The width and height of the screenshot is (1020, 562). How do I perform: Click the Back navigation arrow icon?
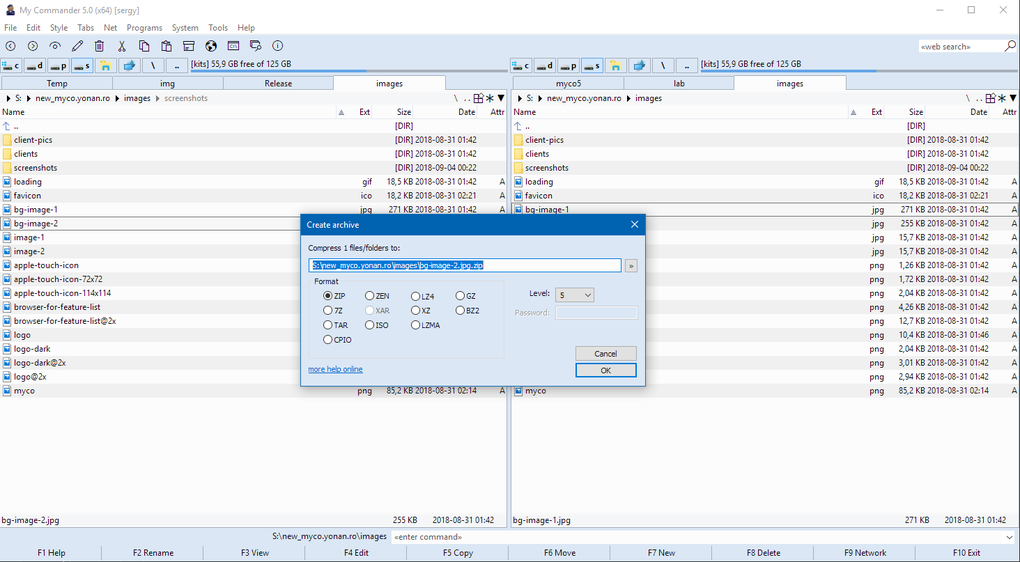tap(11, 46)
